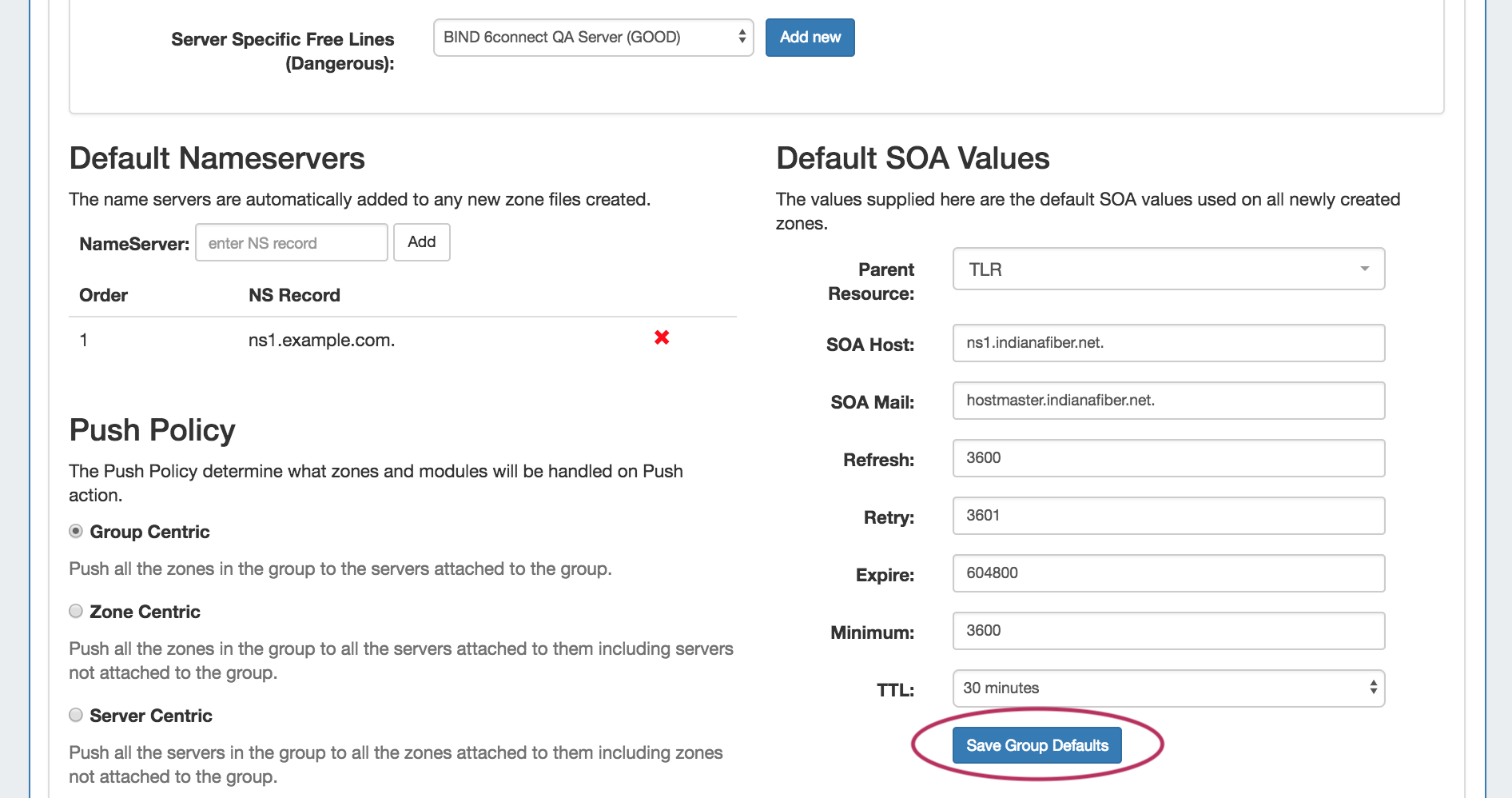The image size is (1512, 798).
Task: Click the Expire value field
Action: pyautogui.click(x=1168, y=573)
